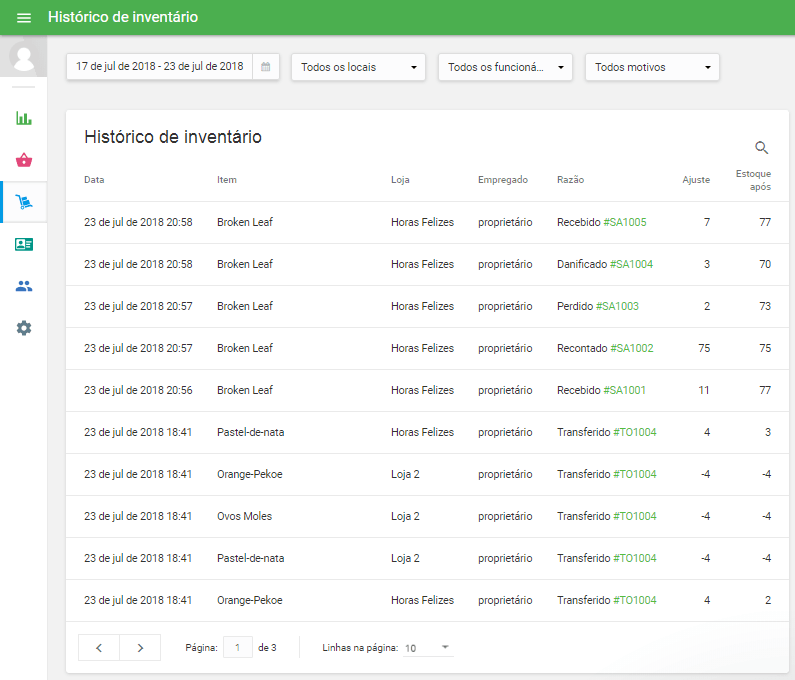Image resolution: width=795 pixels, height=680 pixels.
Task: Open calendar icon in date range field
Action: (265, 67)
